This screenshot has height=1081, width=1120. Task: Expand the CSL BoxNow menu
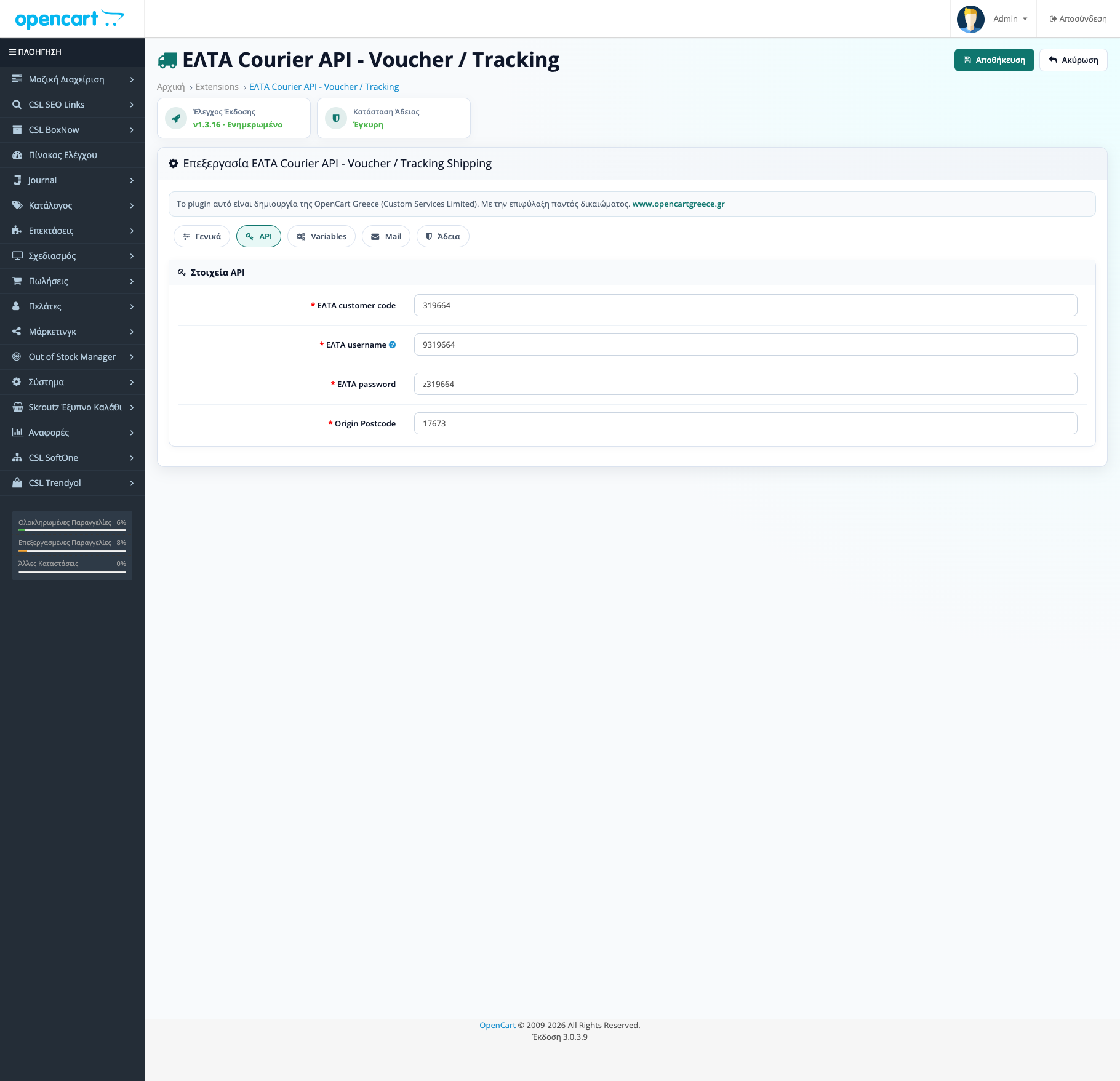coord(72,130)
